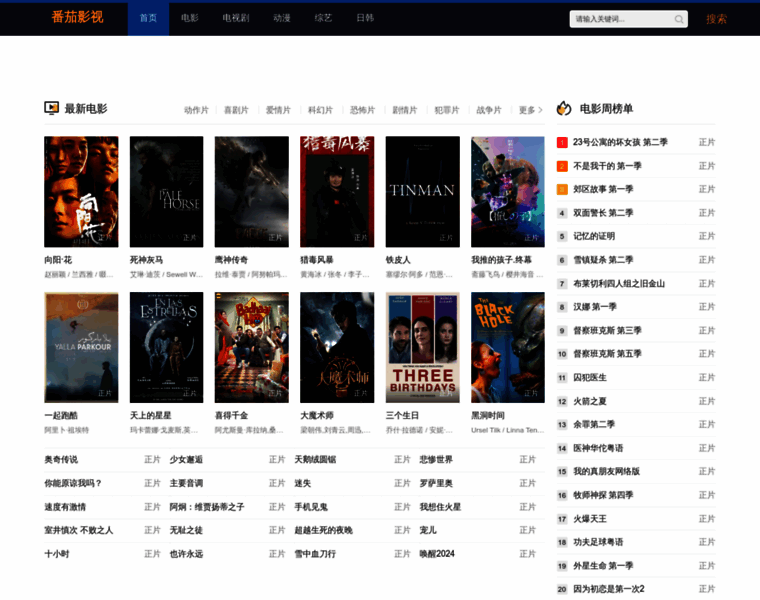Open the Yalla Parkour poster

pyautogui.click(x=81, y=347)
